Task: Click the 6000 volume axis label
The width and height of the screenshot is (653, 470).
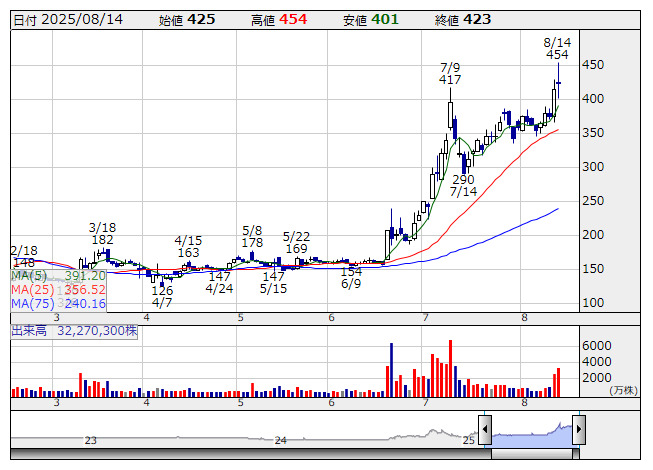Action: coord(597,346)
